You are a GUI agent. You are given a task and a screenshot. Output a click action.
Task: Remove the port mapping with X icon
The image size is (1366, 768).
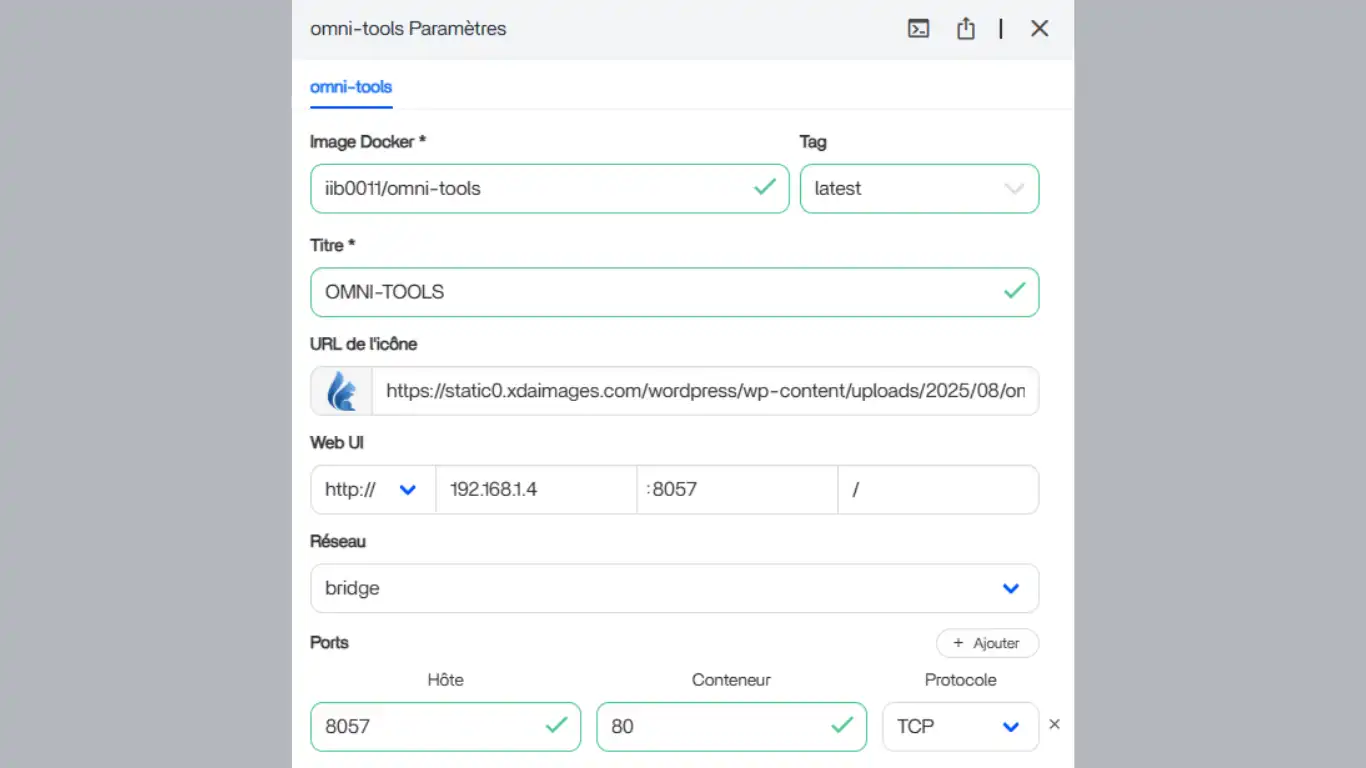[1054, 725]
